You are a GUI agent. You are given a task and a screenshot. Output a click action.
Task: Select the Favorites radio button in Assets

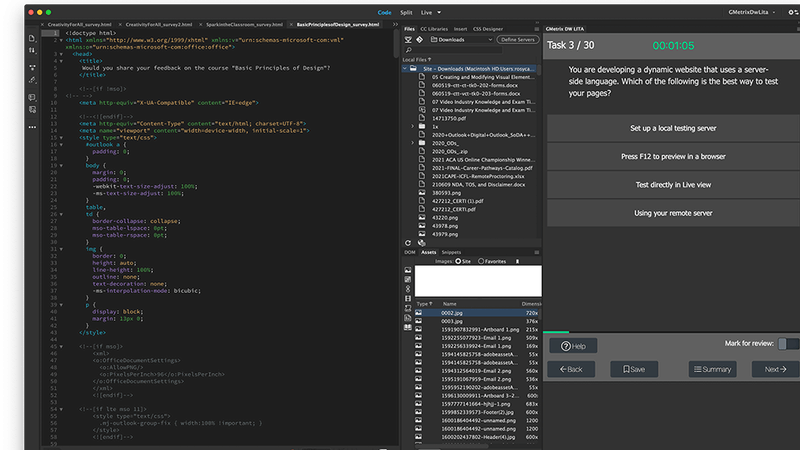(x=481, y=261)
